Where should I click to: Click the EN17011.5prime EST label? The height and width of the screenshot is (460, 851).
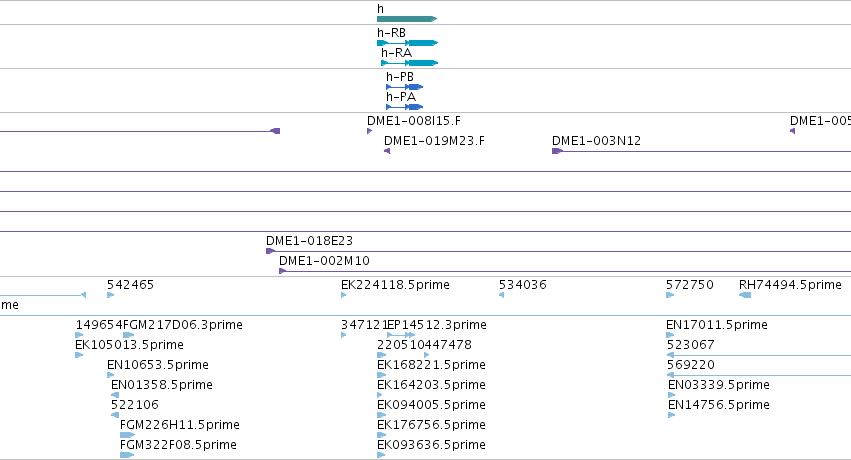[717, 325]
